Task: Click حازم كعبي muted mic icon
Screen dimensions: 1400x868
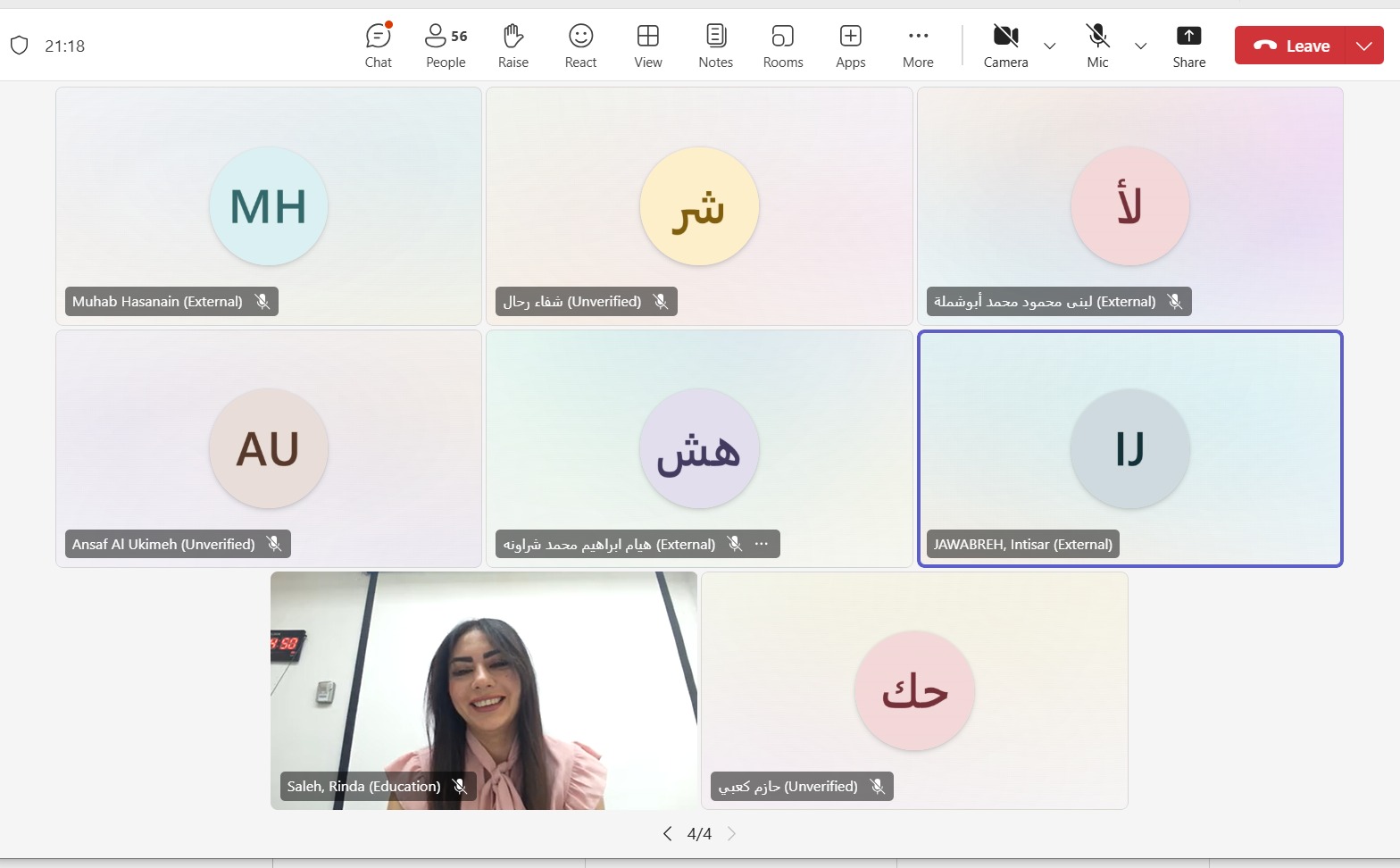Action: [x=878, y=787]
